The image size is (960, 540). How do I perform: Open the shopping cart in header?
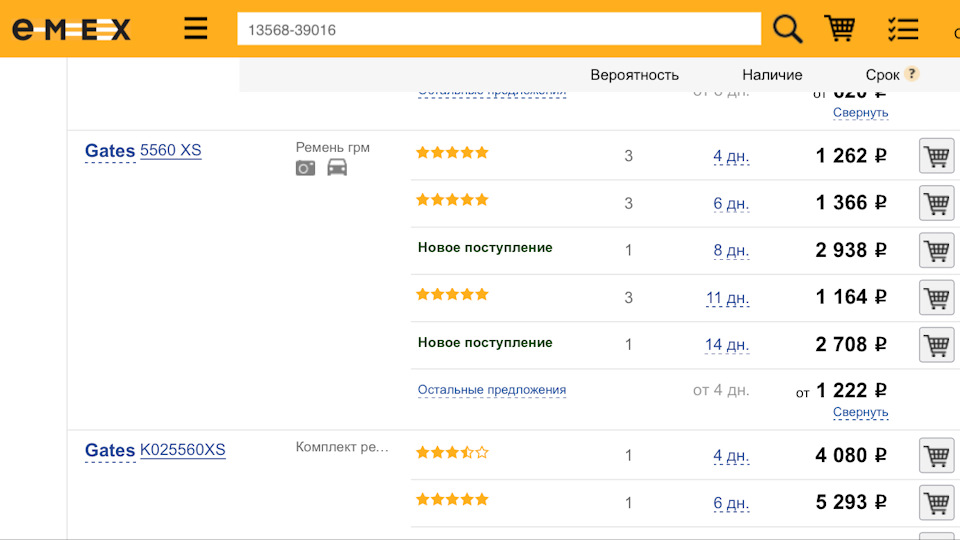pyautogui.click(x=839, y=29)
